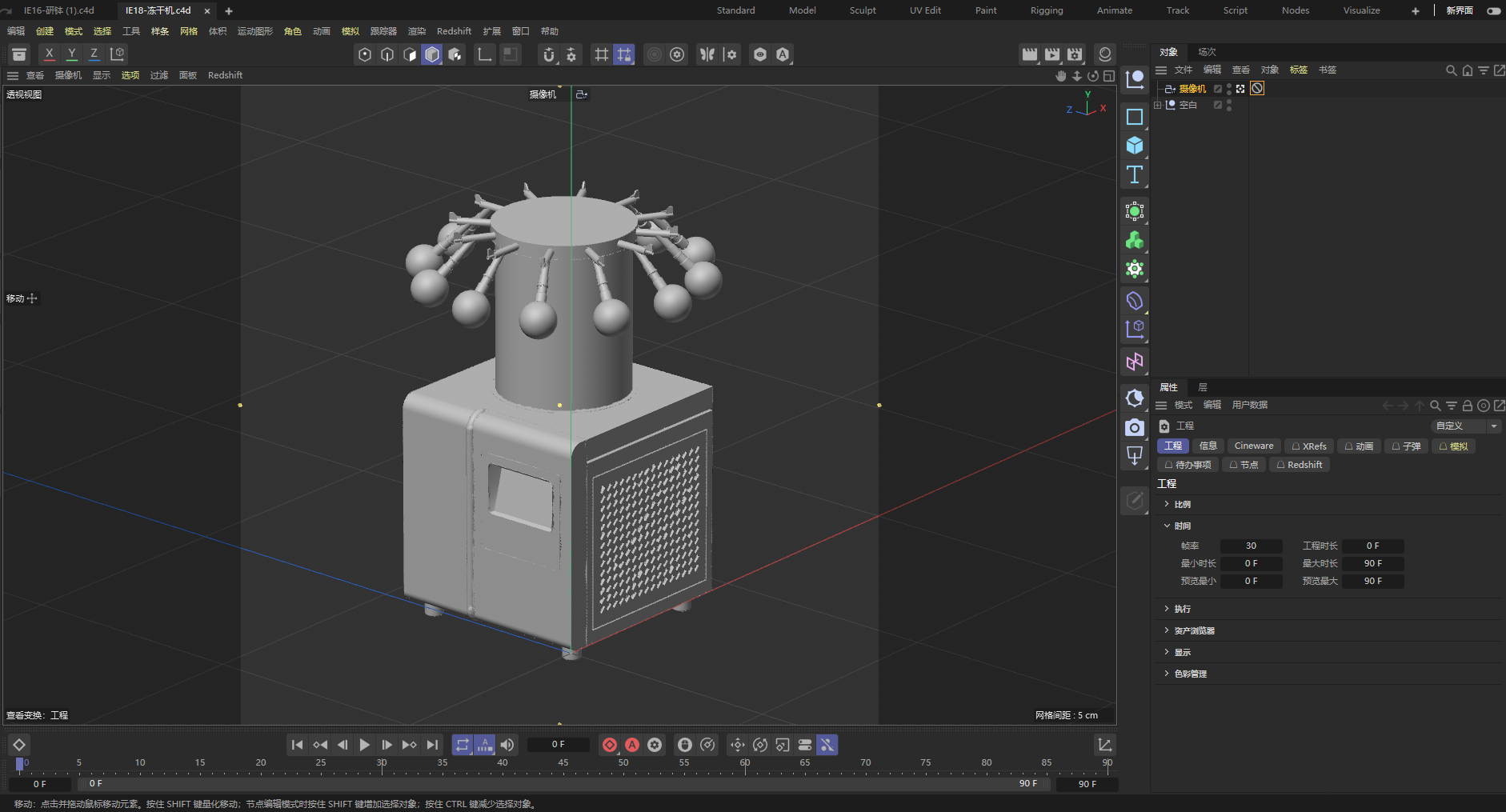The width and height of the screenshot is (1506, 812).
Task: Toggle the highlighted workplane grid snap icon
Action: click(624, 54)
